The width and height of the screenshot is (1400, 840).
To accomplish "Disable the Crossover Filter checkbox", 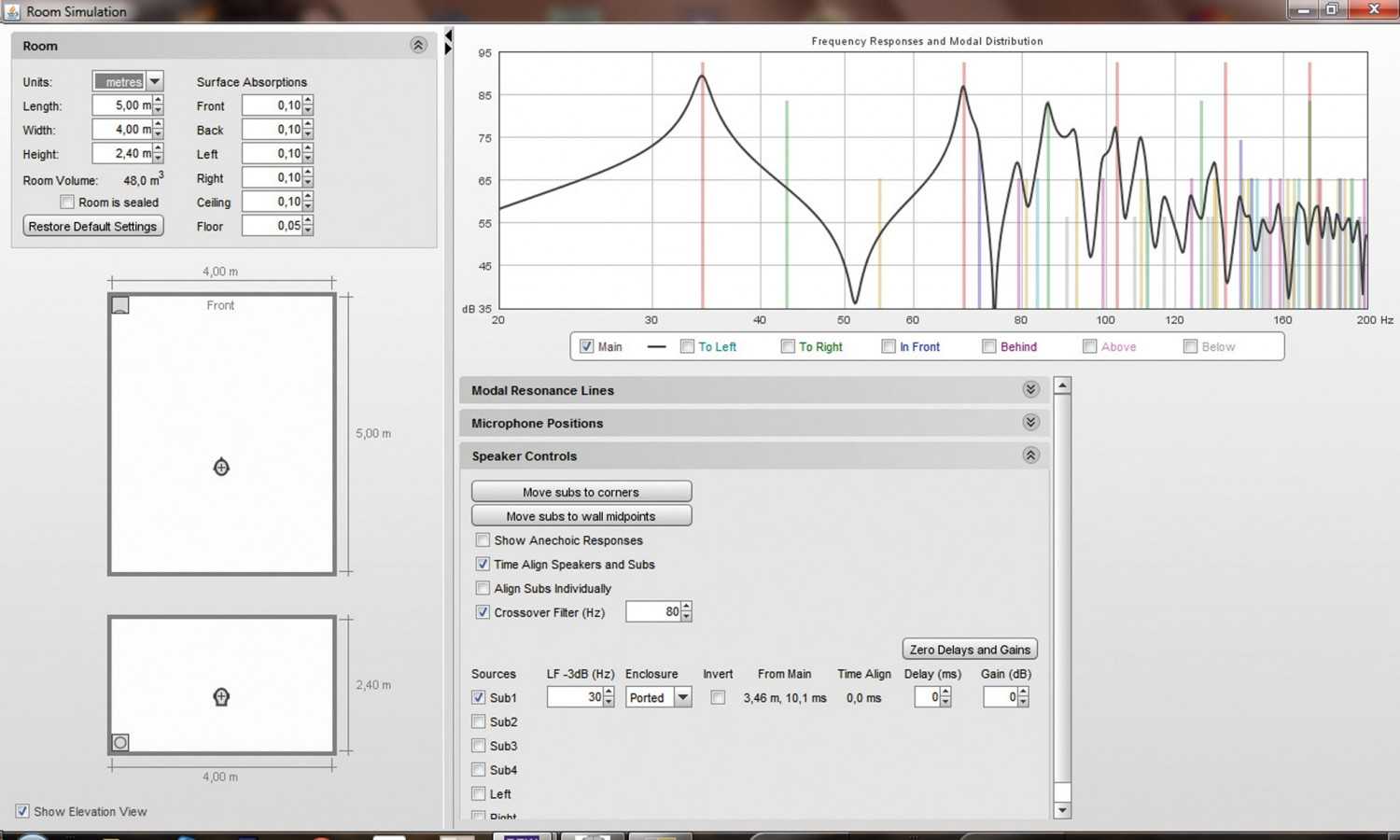I will click(x=483, y=612).
